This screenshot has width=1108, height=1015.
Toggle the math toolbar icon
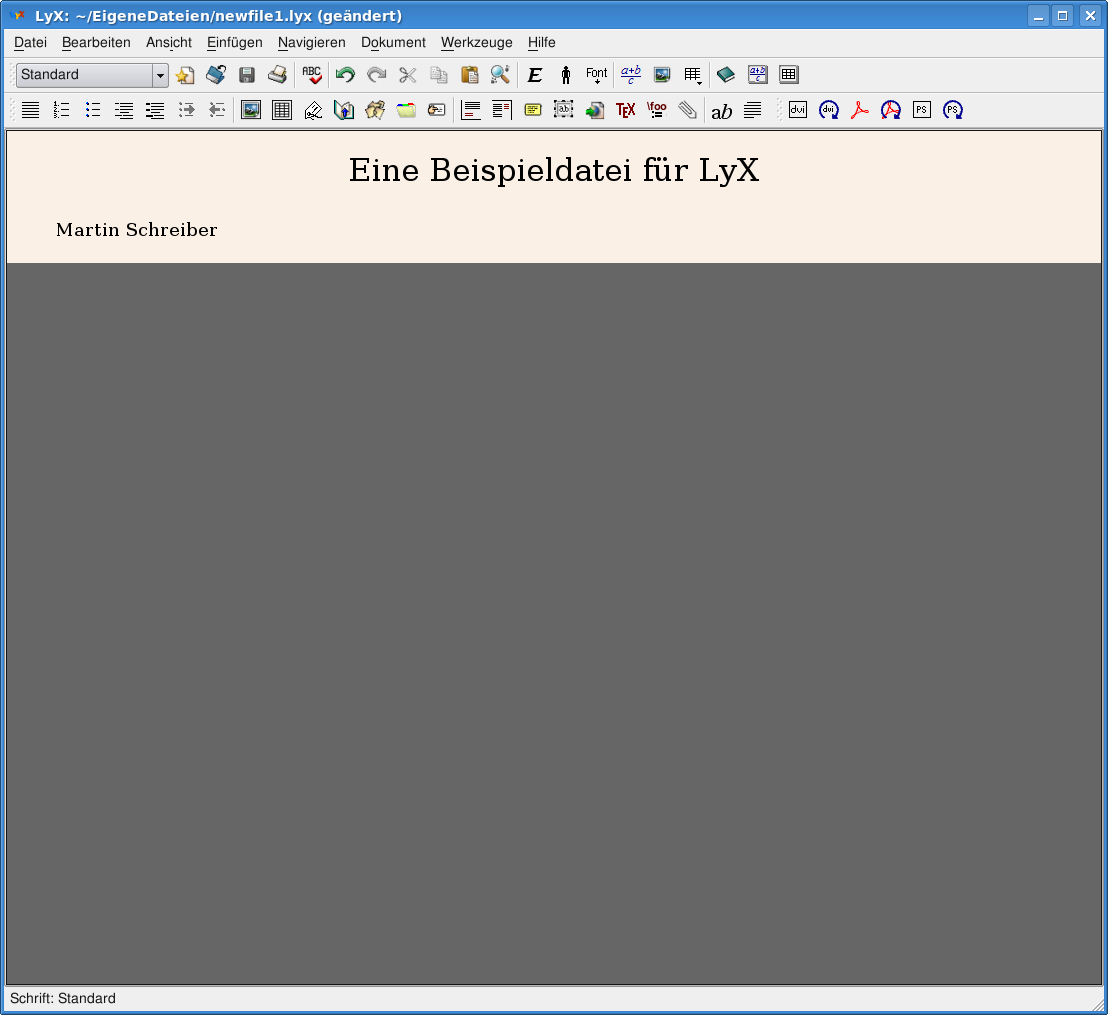(x=758, y=75)
